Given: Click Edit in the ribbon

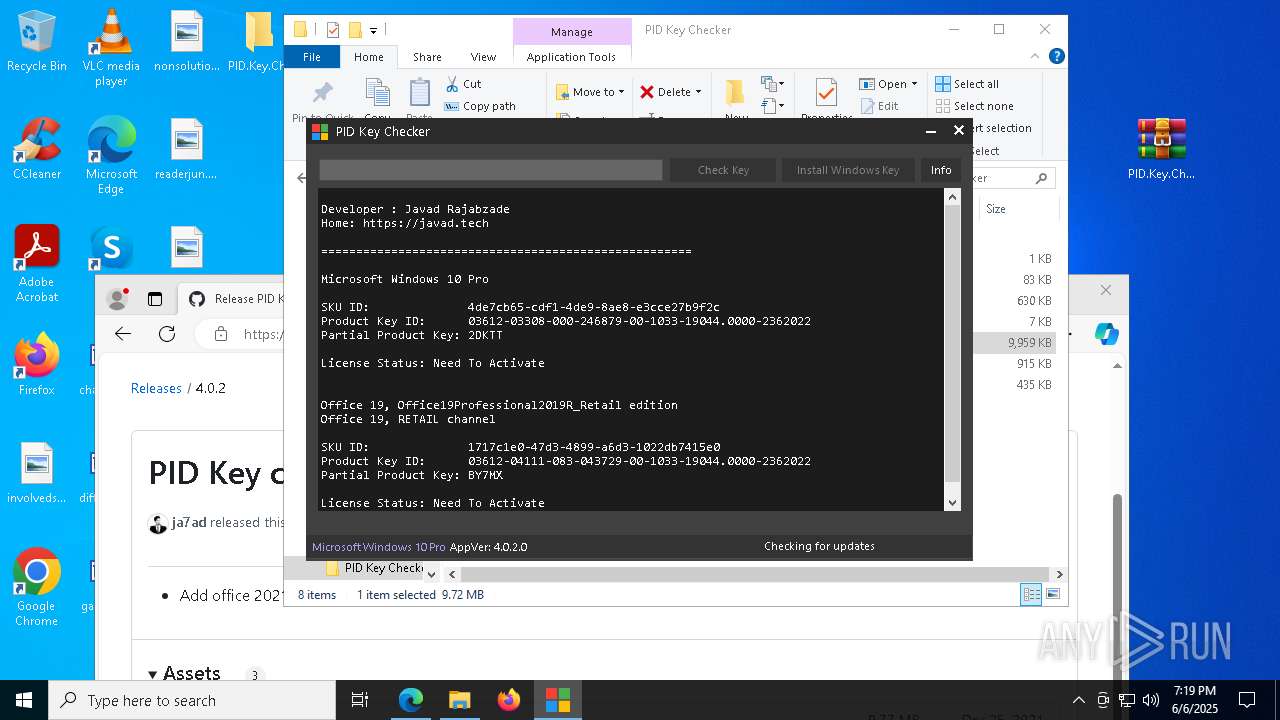Looking at the screenshot, I should 878,106.
